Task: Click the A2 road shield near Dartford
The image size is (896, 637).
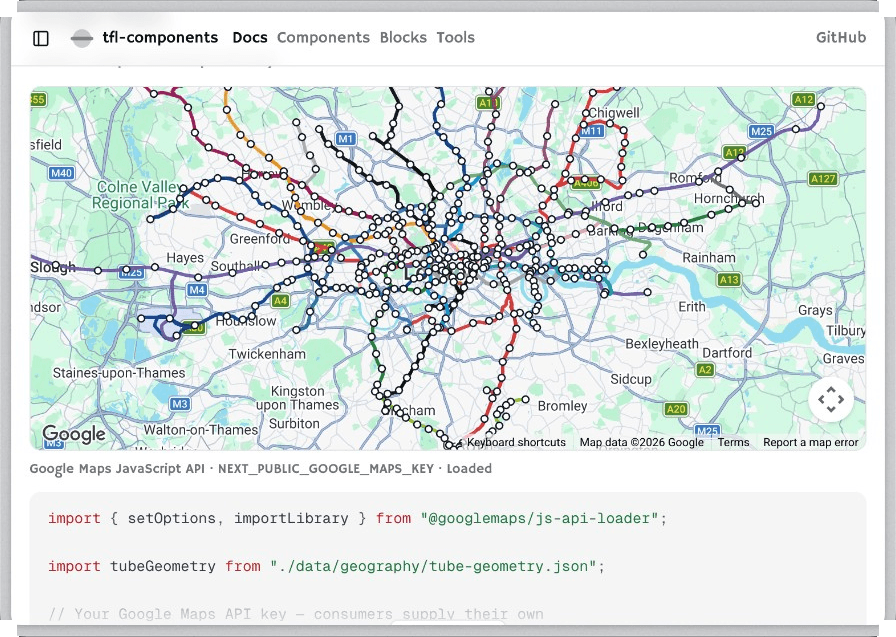Action: [x=705, y=370]
